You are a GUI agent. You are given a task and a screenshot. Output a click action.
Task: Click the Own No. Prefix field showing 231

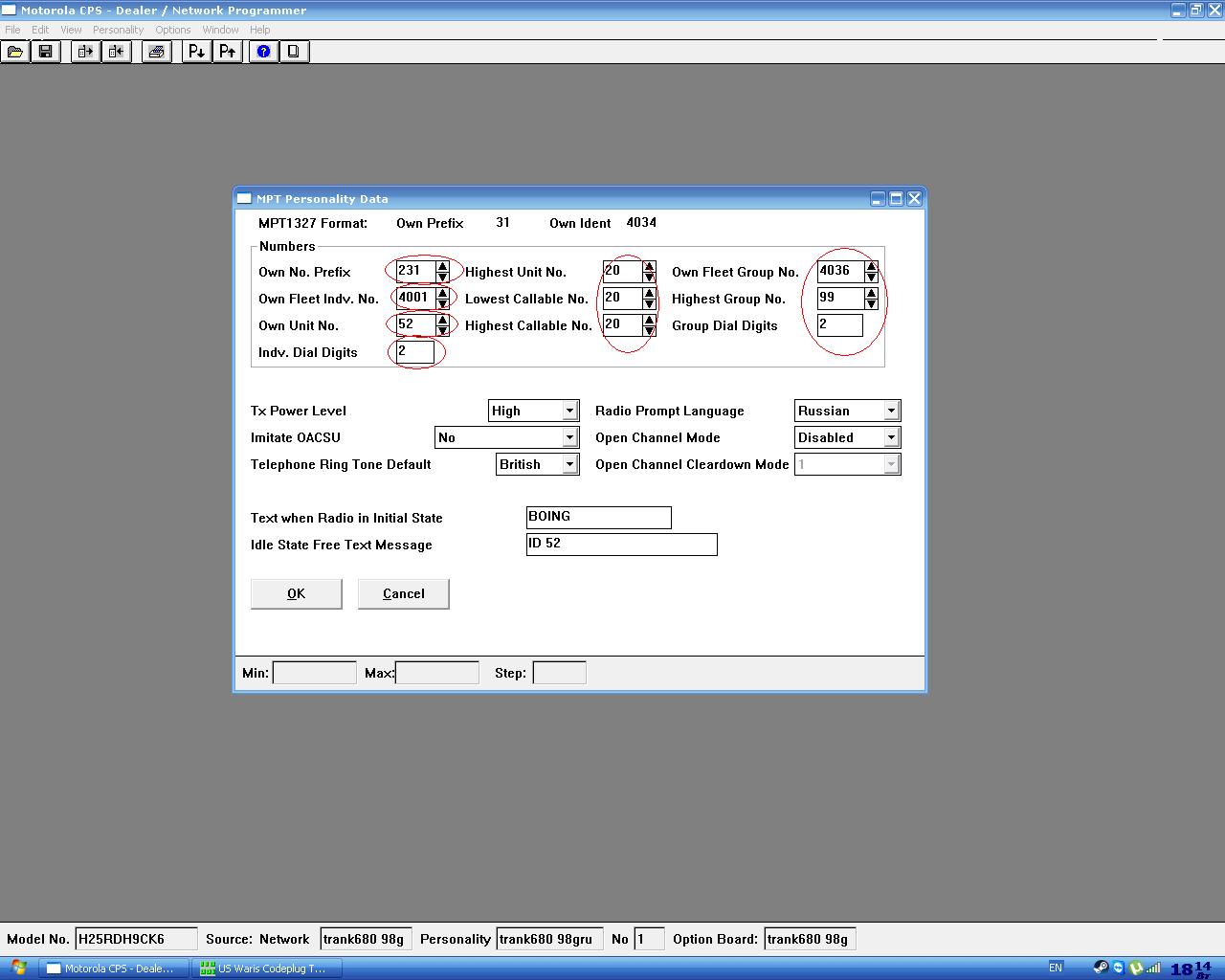416,272
